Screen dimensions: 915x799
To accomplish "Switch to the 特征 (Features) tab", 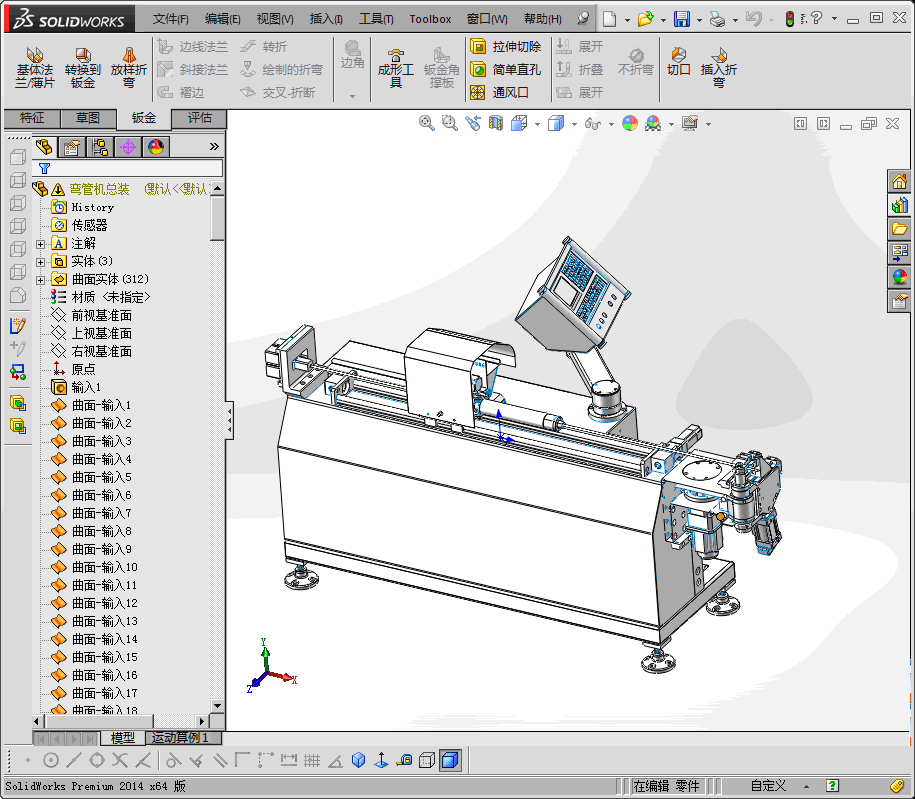I will click(32, 118).
